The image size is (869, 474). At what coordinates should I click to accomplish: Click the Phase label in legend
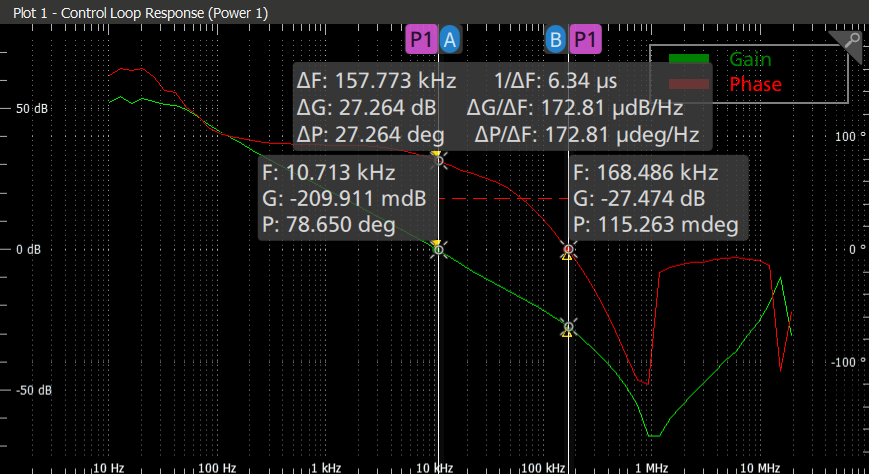pos(755,84)
